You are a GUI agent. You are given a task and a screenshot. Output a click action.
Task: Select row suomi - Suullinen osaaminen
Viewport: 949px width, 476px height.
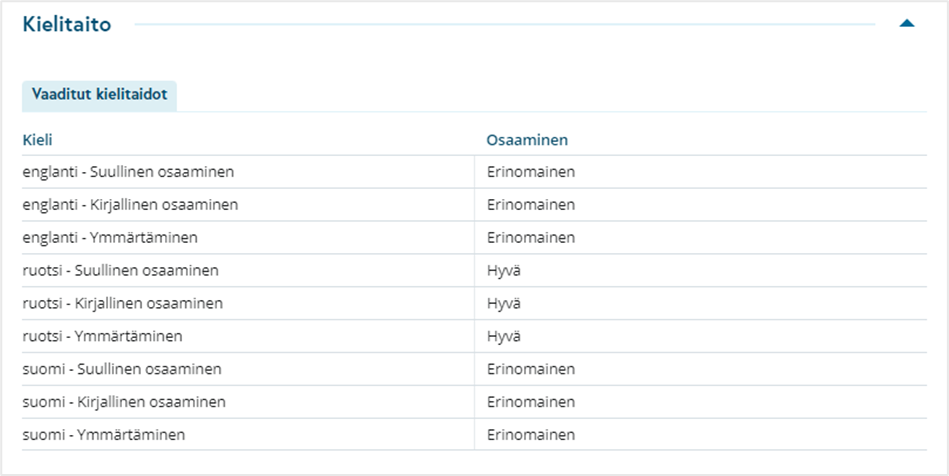click(x=474, y=369)
